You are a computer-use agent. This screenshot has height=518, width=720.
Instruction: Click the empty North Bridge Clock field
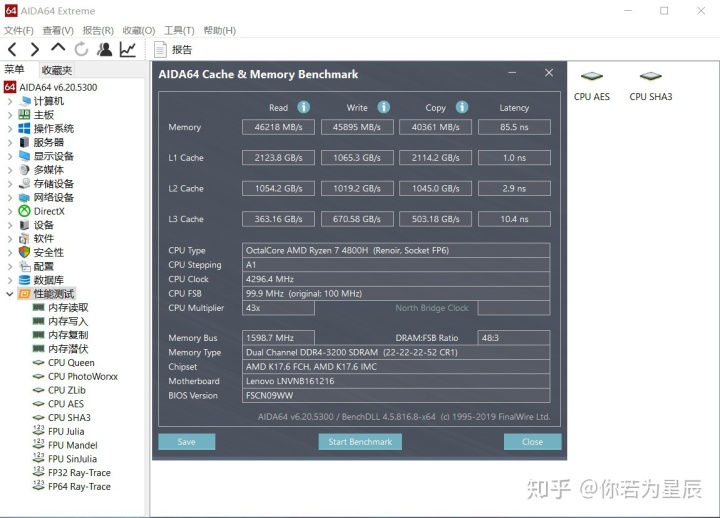tap(514, 308)
